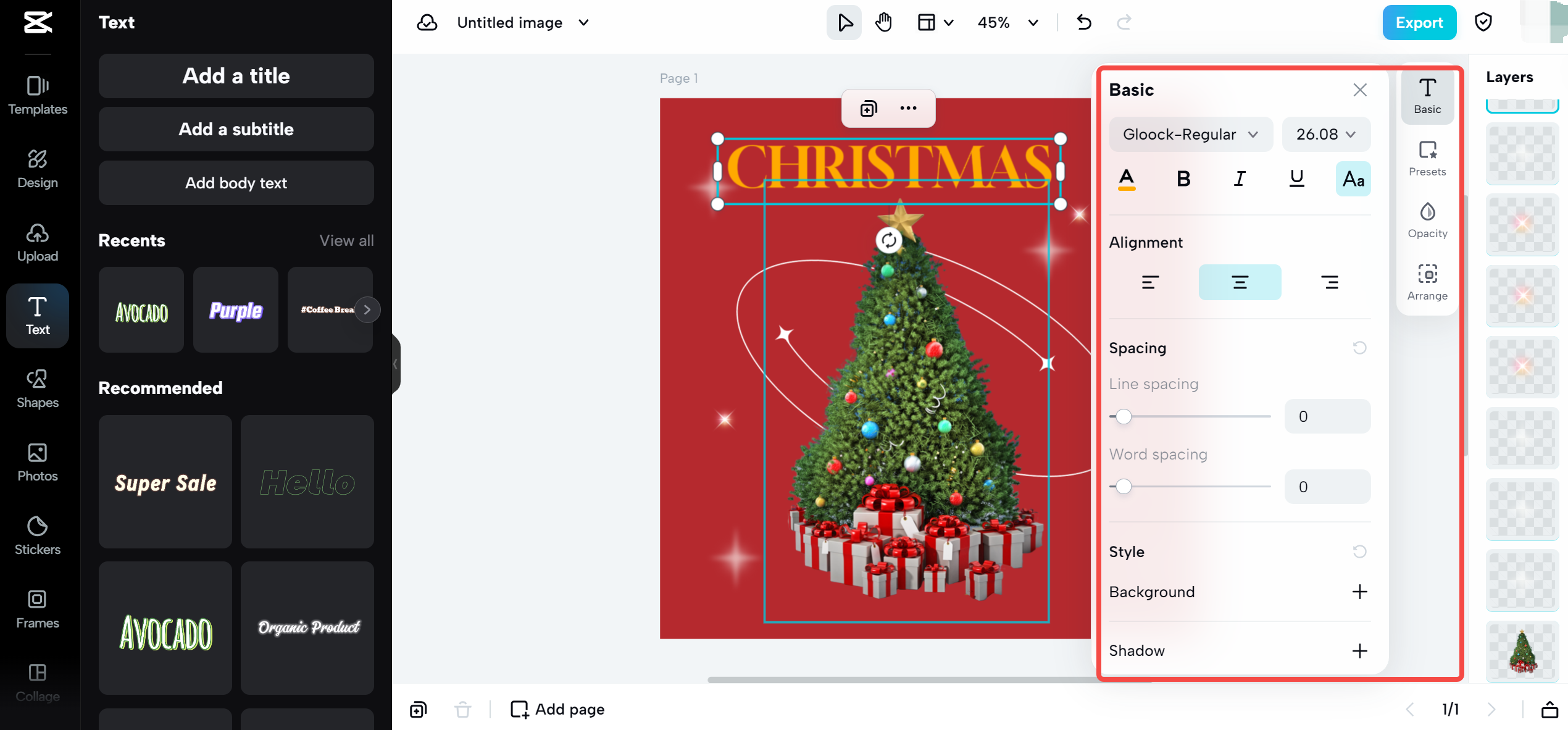Click the Line spacing slider handle
This screenshot has width=1568, height=730.
pos(1124,416)
